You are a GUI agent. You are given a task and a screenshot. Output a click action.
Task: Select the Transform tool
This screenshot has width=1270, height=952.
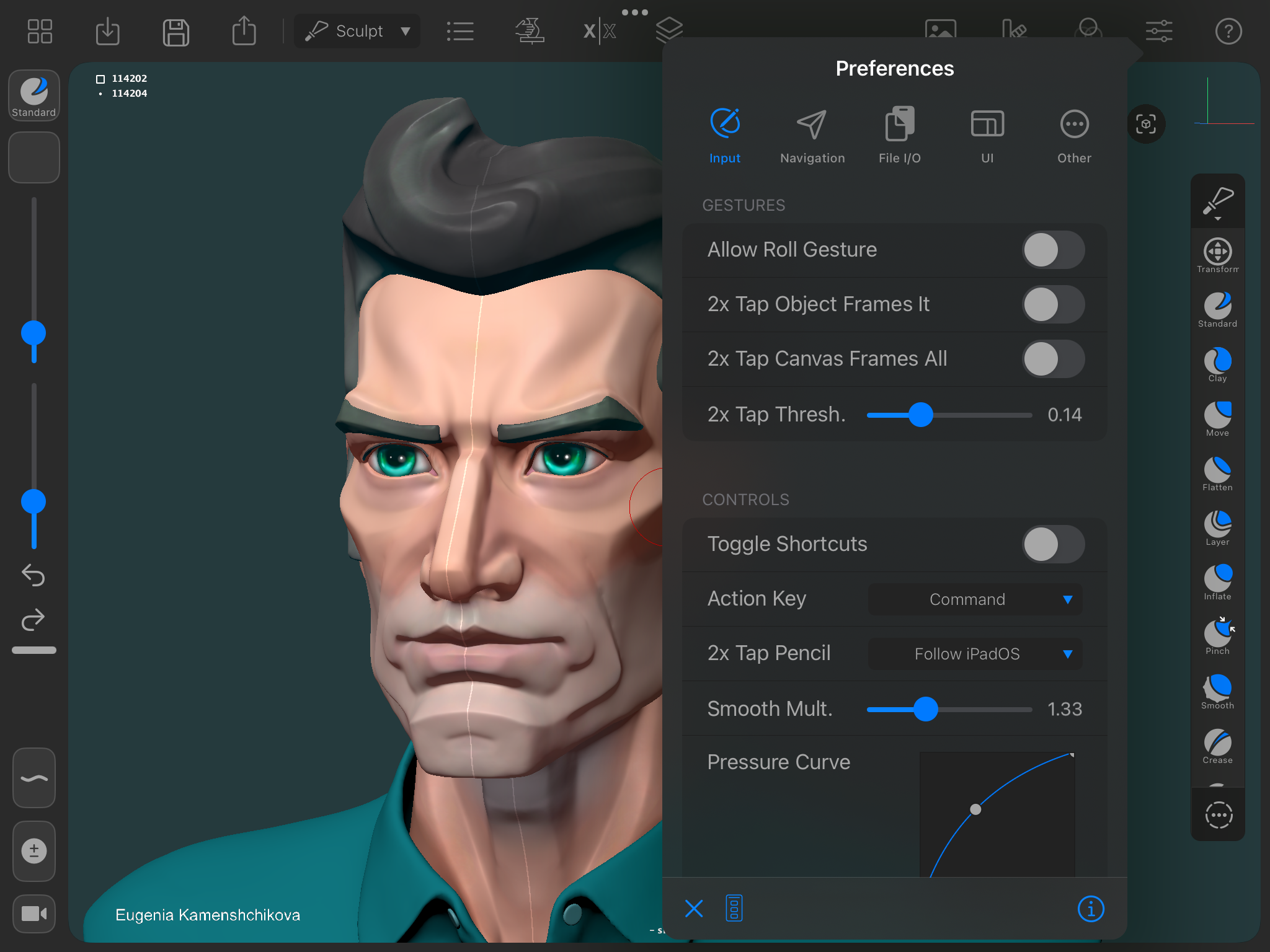(x=1217, y=255)
